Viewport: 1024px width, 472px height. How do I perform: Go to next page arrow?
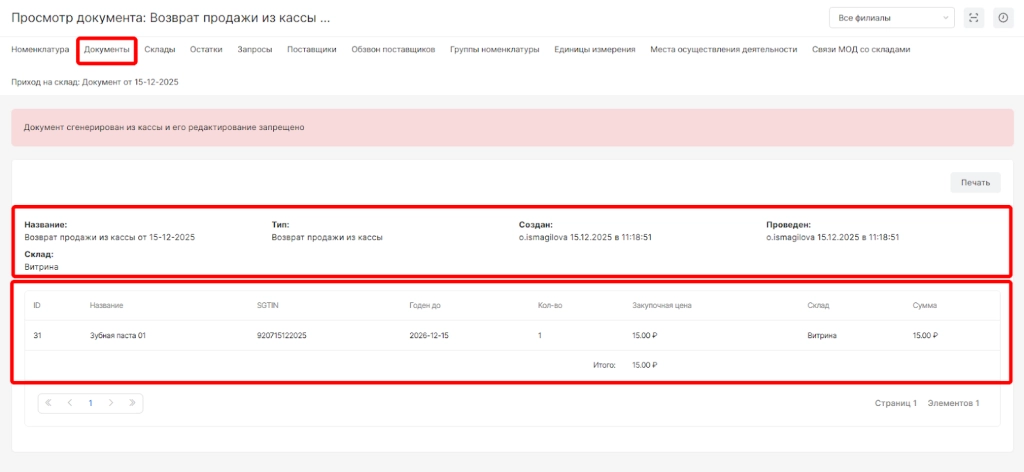point(111,403)
